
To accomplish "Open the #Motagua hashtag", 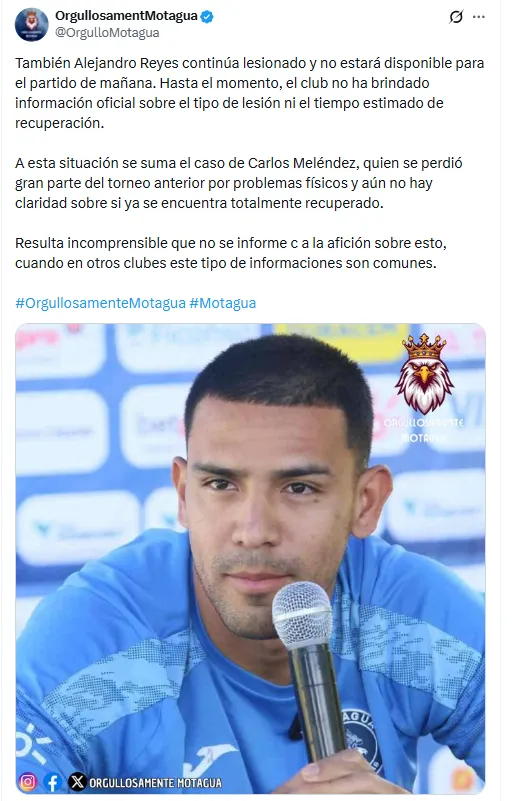I will point(223,303).
